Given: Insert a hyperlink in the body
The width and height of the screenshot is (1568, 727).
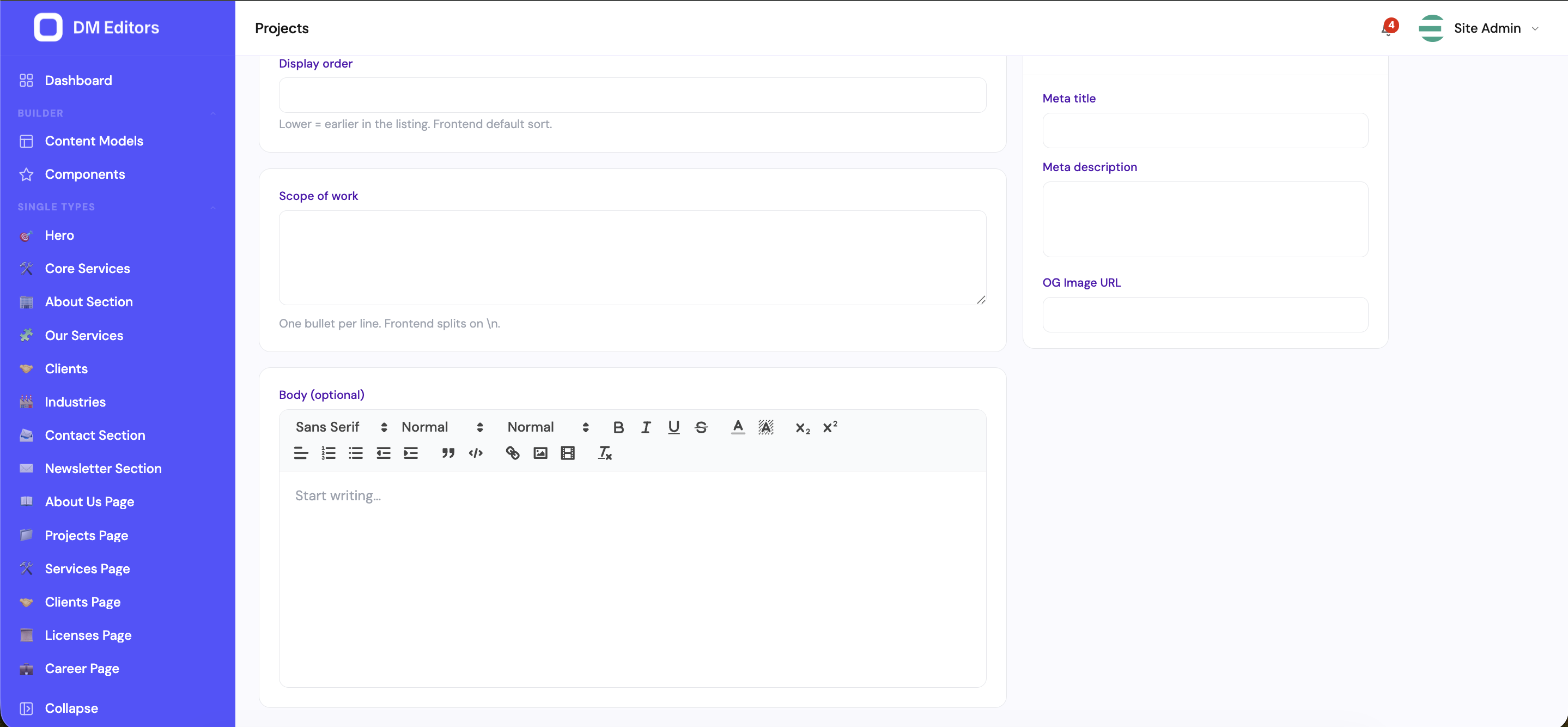Looking at the screenshot, I should point(513,453).
